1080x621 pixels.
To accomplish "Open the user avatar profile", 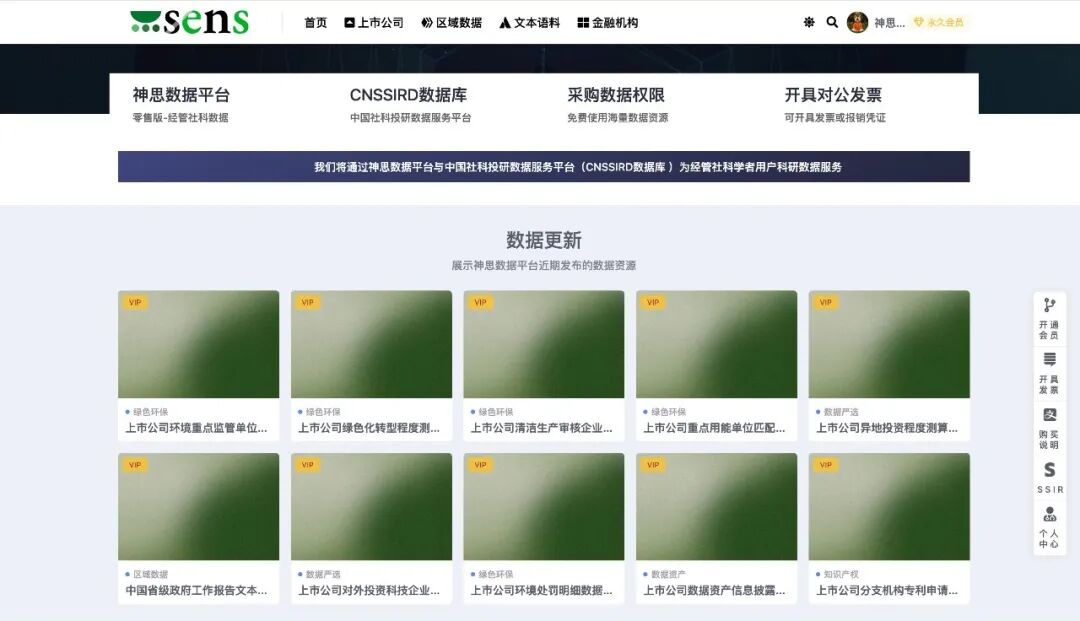I will coord(857,22).
